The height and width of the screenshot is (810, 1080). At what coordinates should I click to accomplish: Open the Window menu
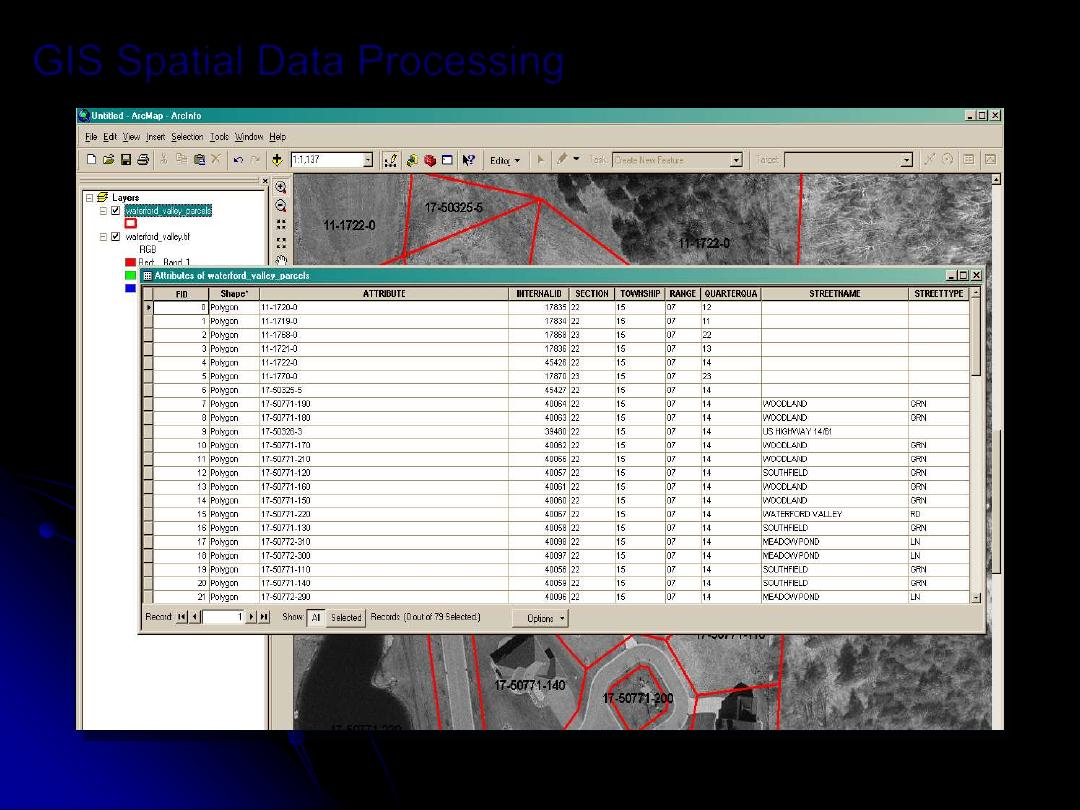(x=249, y=137)
